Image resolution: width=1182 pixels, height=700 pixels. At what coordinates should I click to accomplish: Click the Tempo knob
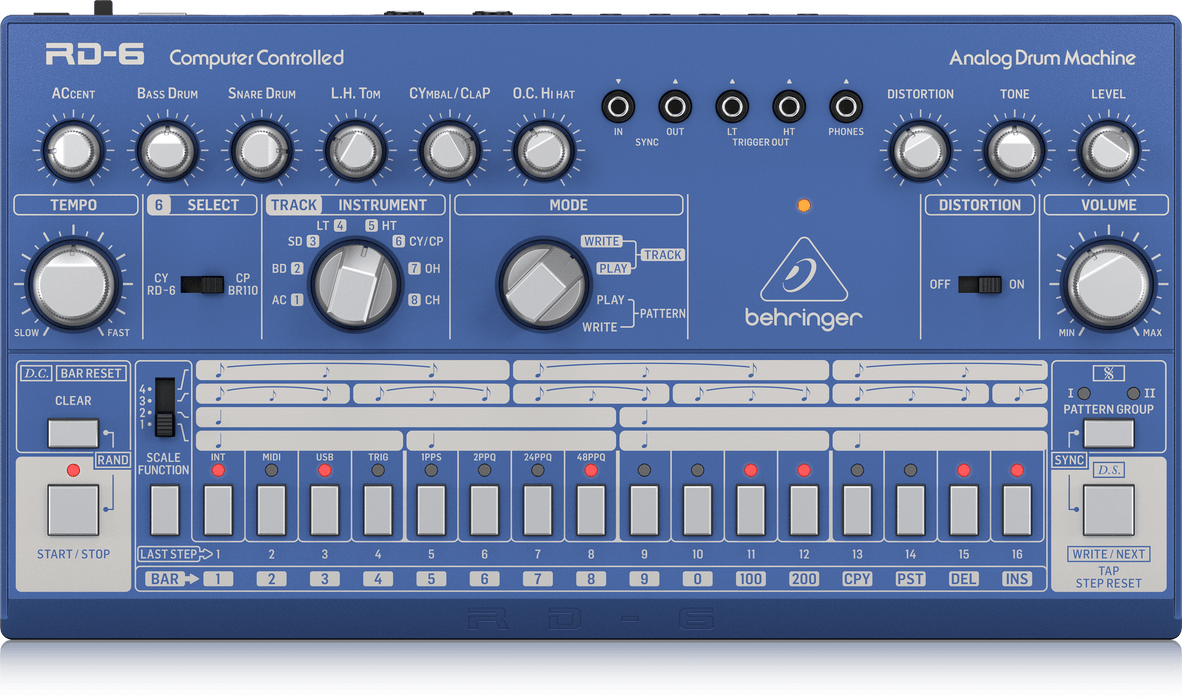click(73, 282)
